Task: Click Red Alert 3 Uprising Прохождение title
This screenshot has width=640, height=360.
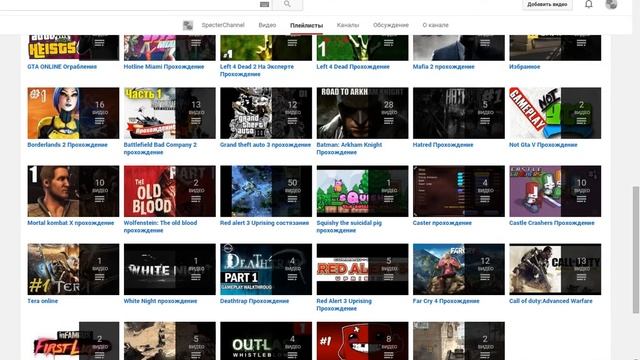Action: 344,305
